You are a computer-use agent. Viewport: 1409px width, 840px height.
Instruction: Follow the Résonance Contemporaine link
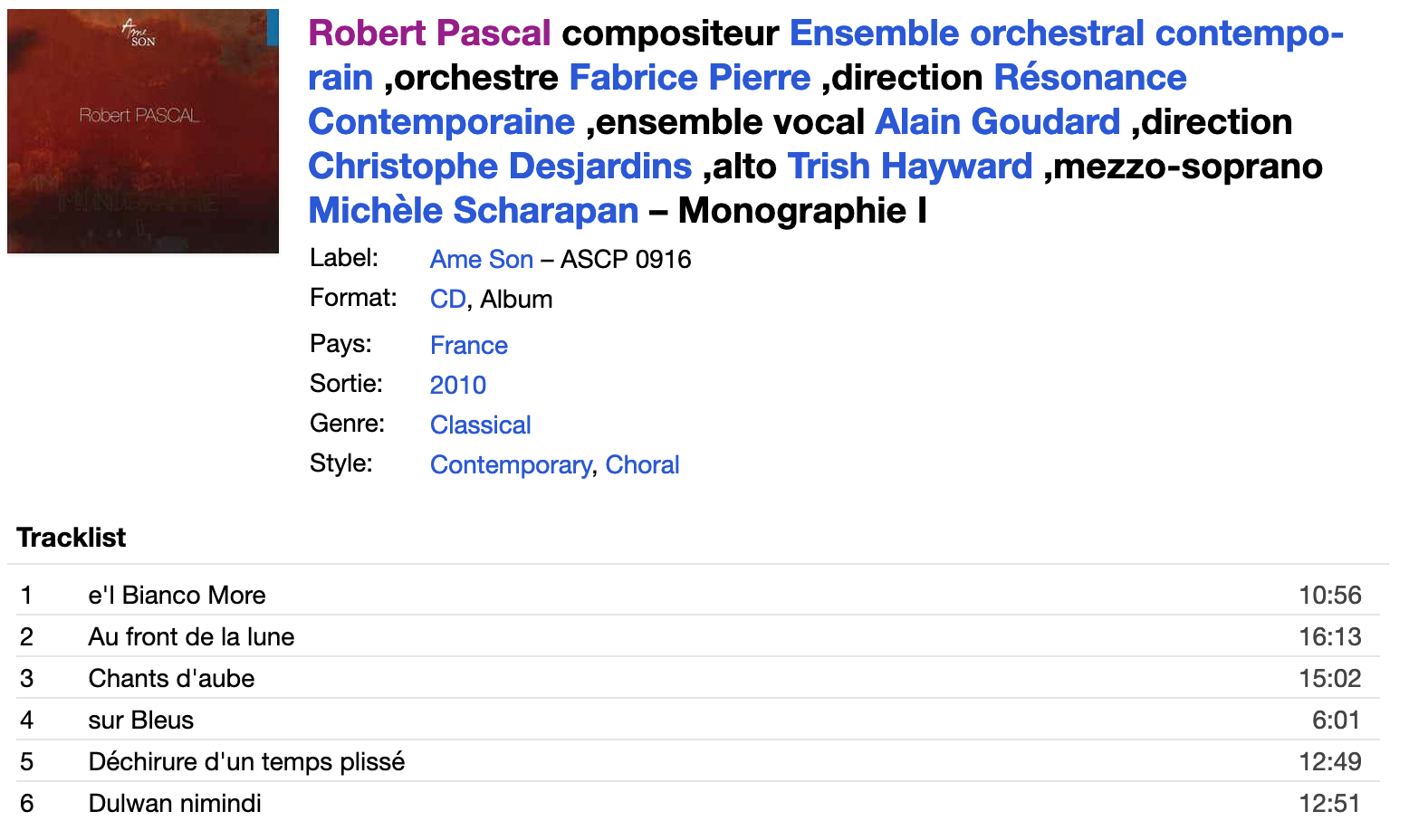[x=1089, y=78]
